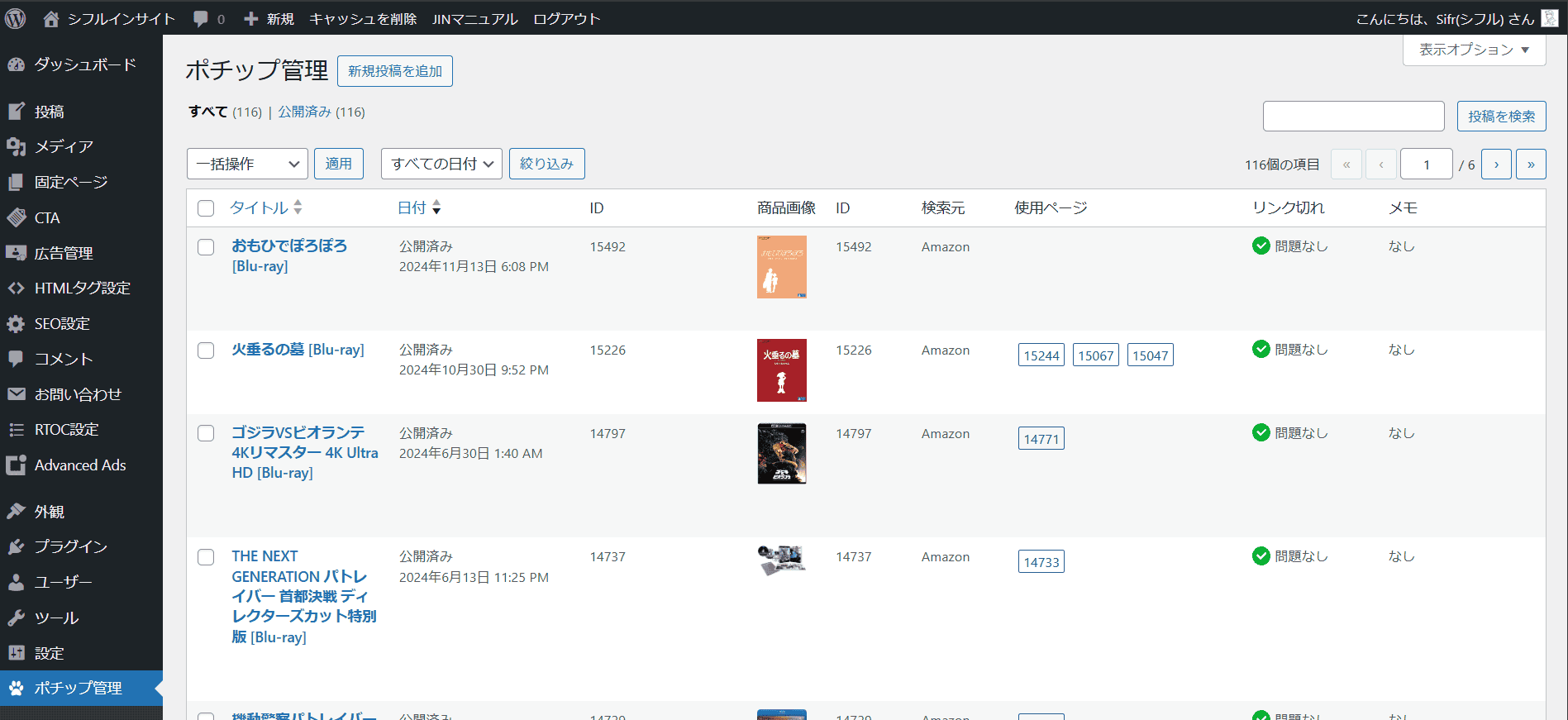Open the ゴジラVSビオランテ 4Kリマスター title link
Viewport: 1568px width, 720px height.
coord(305,453)
